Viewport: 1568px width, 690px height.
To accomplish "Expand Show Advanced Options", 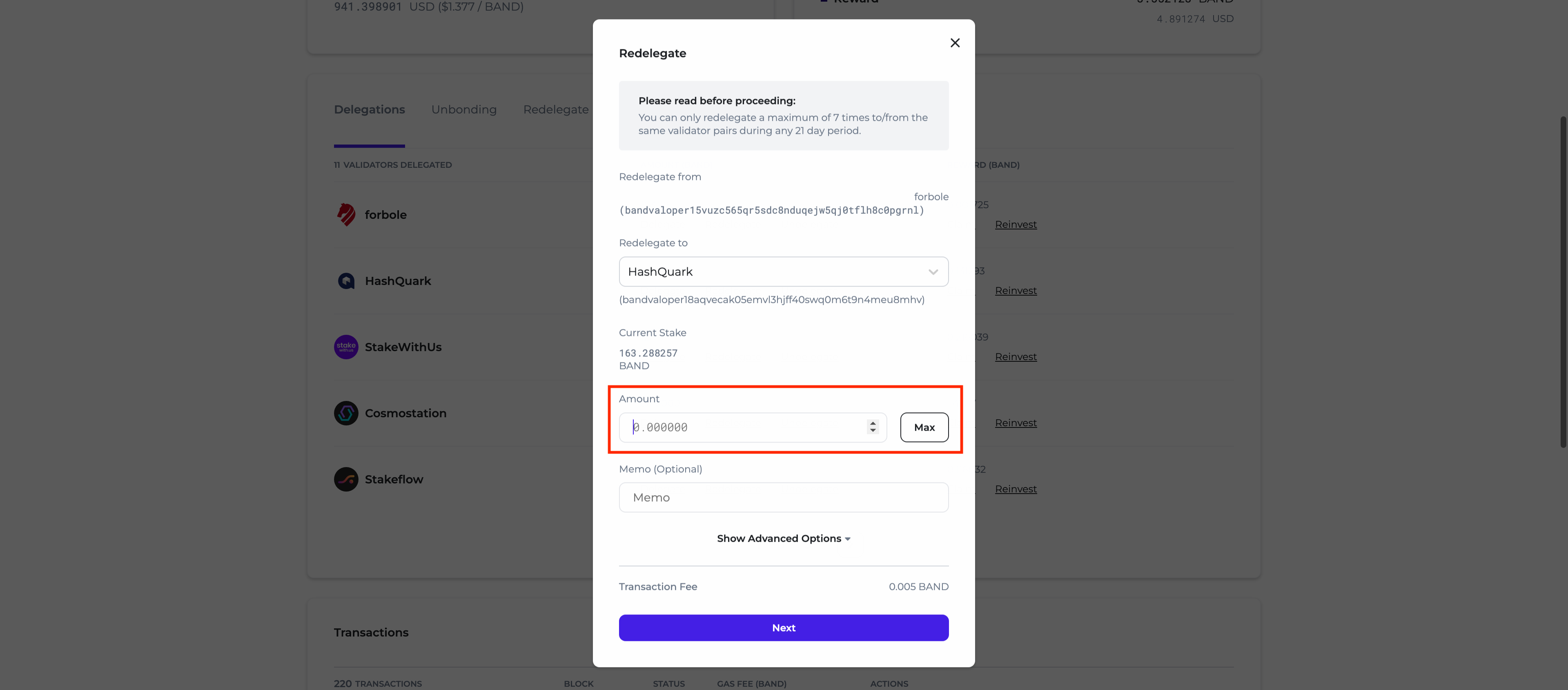I will pos(783,539).
